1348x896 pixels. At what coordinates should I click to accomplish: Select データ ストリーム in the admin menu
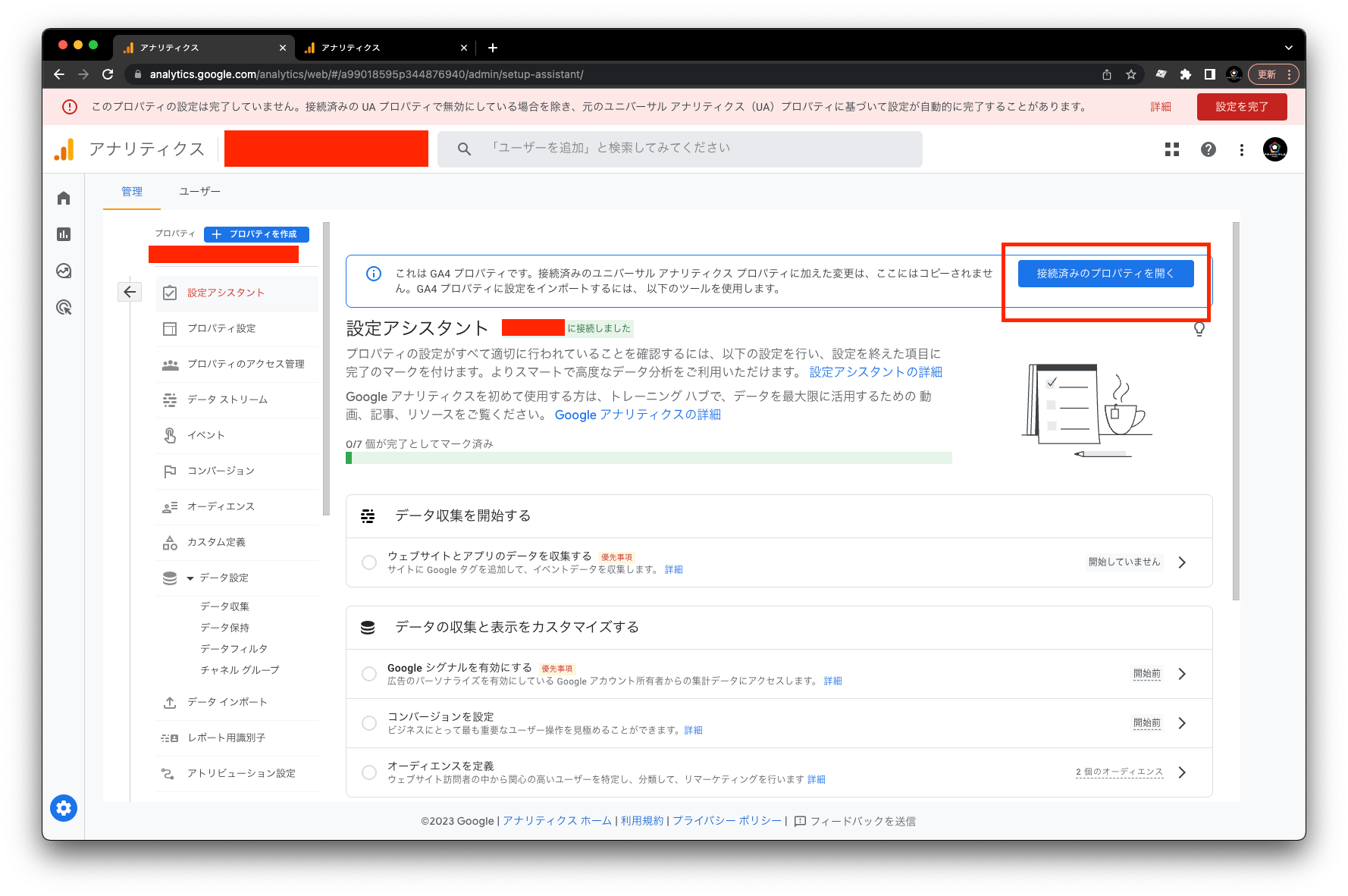227,399
